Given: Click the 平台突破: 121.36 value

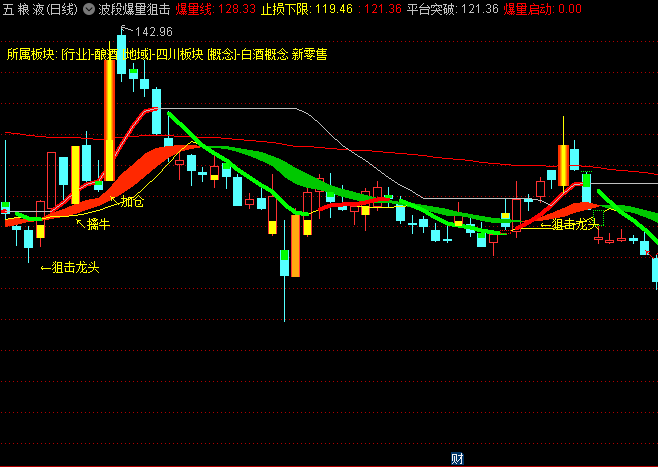Looking at the screenshot, I should [452, 9].
